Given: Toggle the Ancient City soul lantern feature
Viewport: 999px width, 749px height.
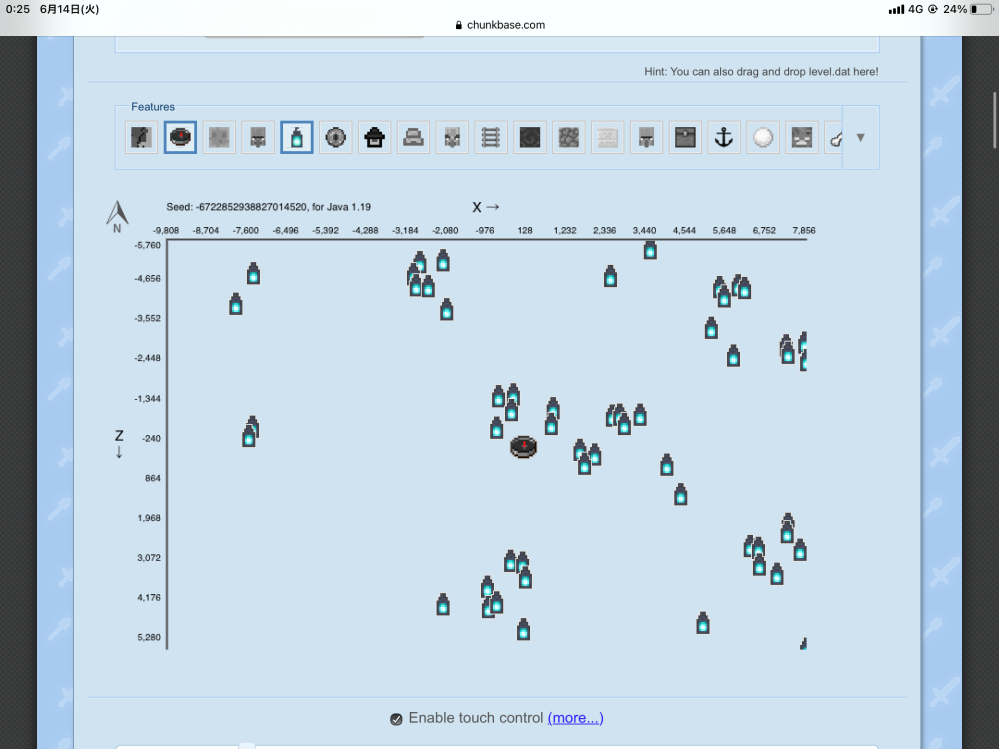Looking at the screenshot, I should tap(297, 138).
